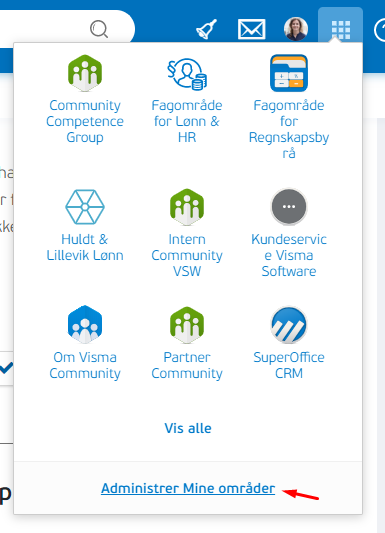Open the Community Competence Group text link
This screenshot has height=533, width=385.
point(85,121)
